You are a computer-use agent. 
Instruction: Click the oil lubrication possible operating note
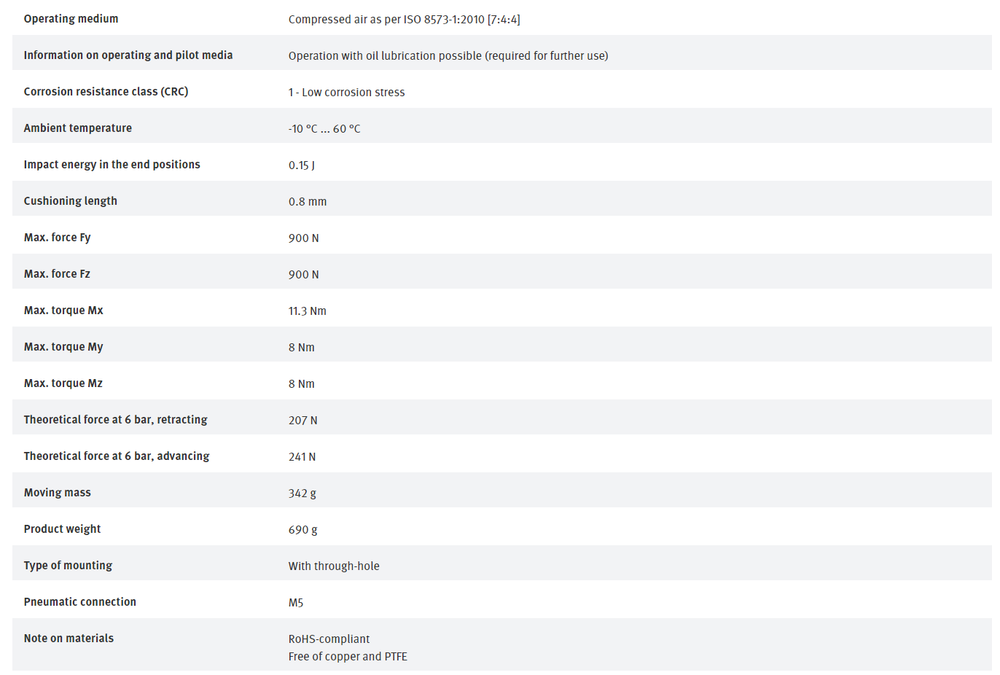point(448,56)
